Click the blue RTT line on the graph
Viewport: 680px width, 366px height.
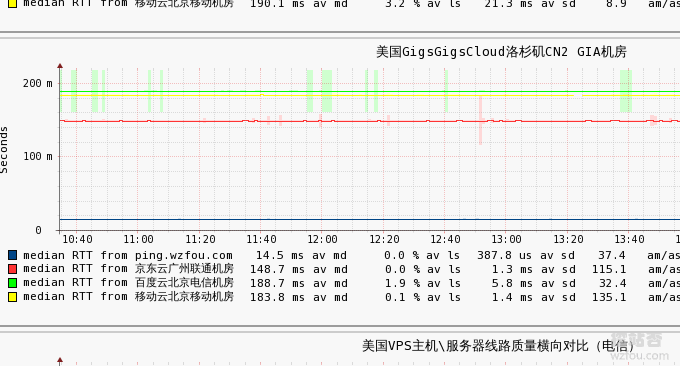pyautogui.click(x=369, y=219)
